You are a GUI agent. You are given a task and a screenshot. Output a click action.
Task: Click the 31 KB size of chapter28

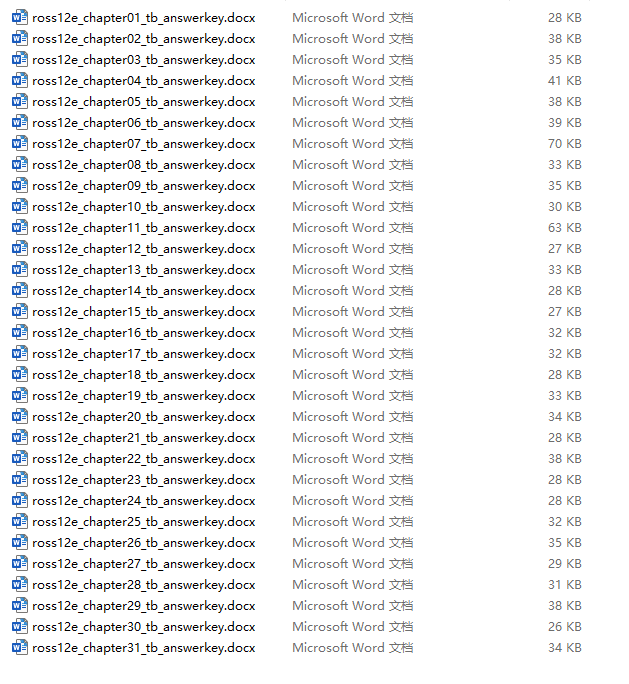click(x=565, y=585)
